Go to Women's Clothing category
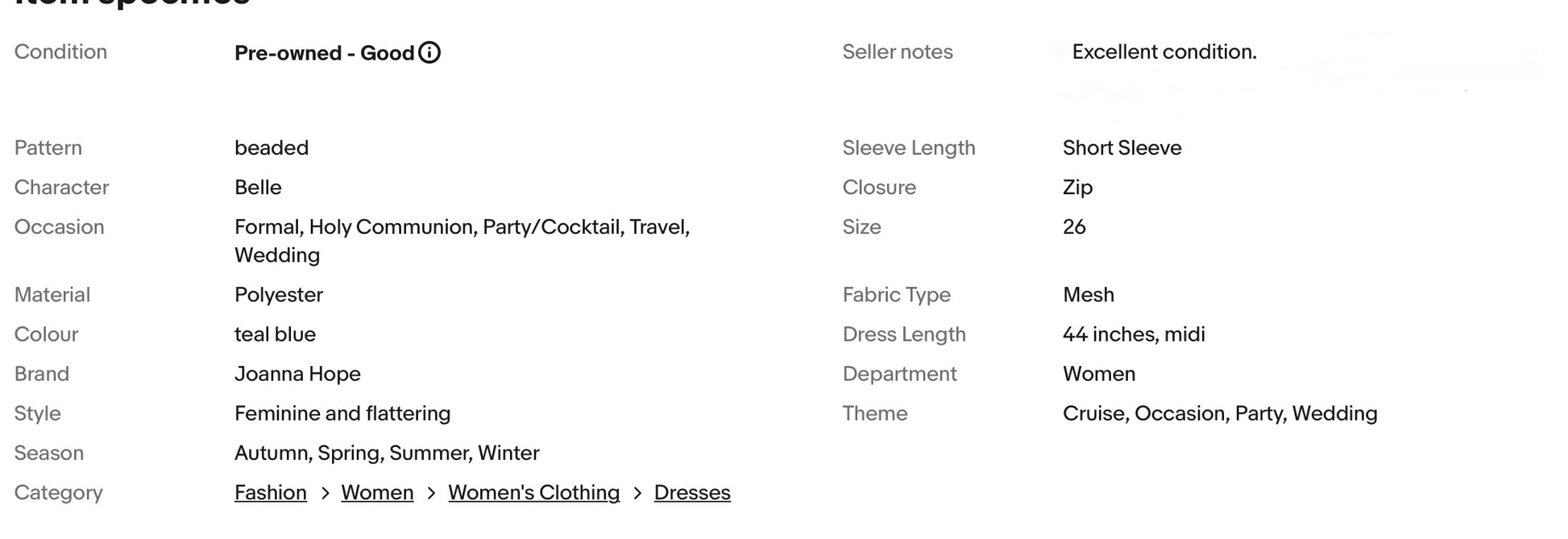This screenshot has width=1568, height=539. pyautogui.click(x=533, y=493)
